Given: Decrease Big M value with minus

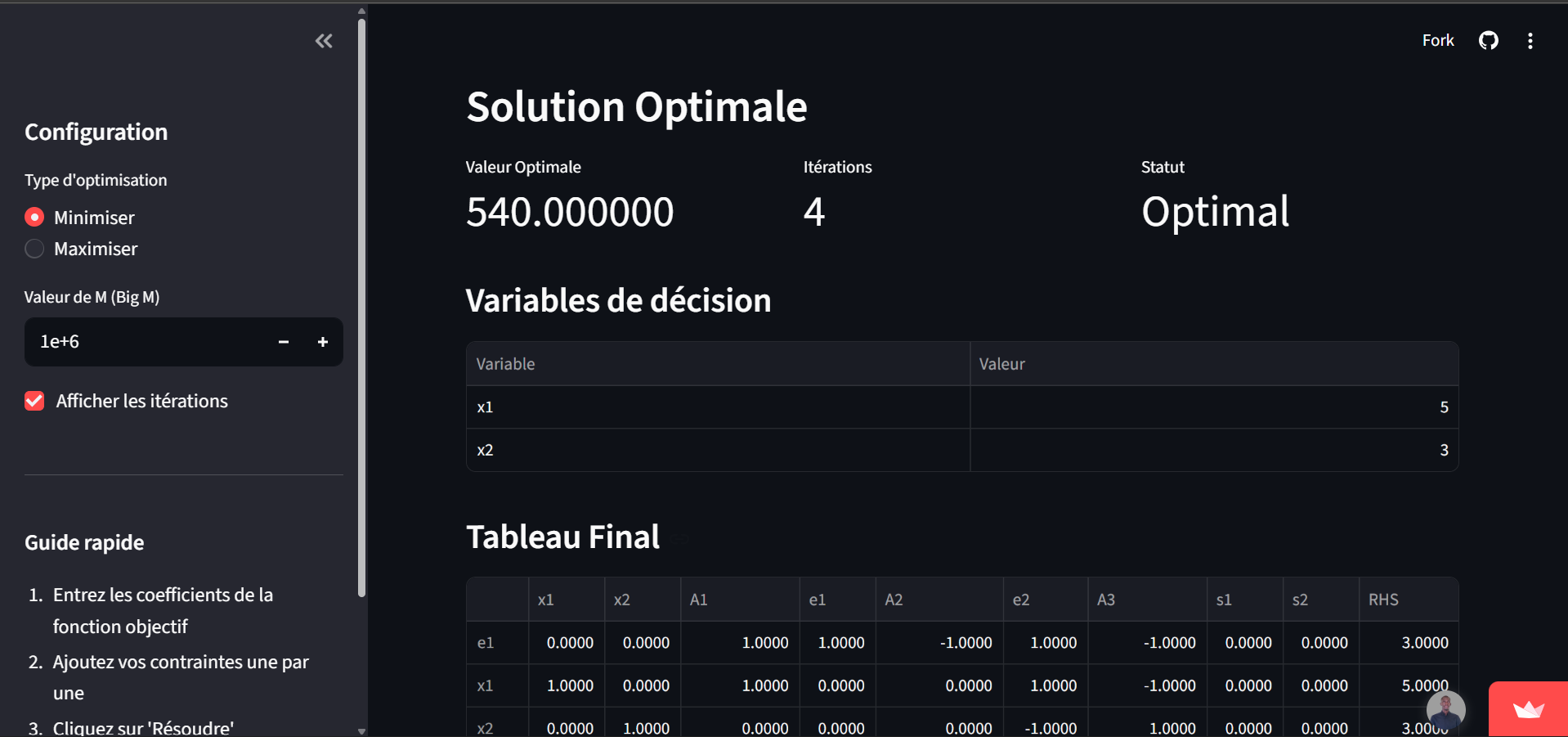Looking at the screenshot, I should 284,342.
